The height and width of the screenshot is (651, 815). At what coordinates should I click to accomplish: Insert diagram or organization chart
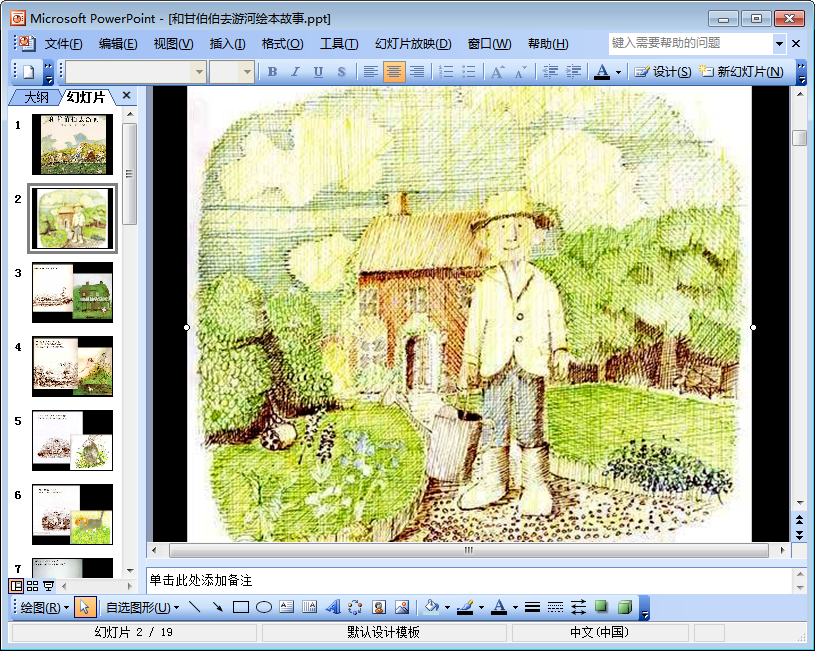356,607
